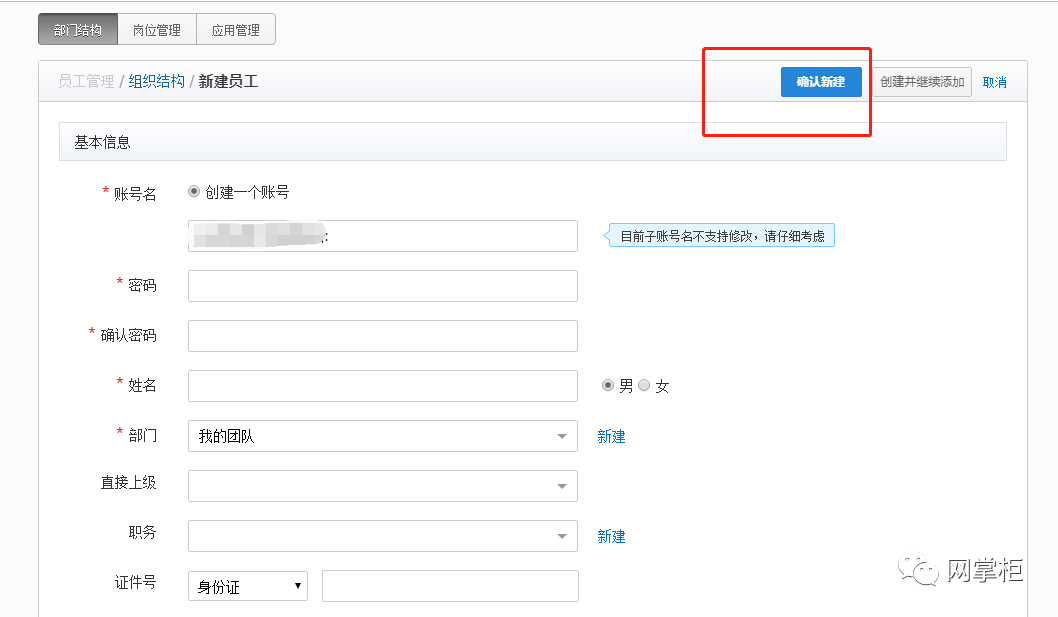This screenshot has height=617, width=1058.
Task: Click 创建并继续添加 button
Action: 922,82
